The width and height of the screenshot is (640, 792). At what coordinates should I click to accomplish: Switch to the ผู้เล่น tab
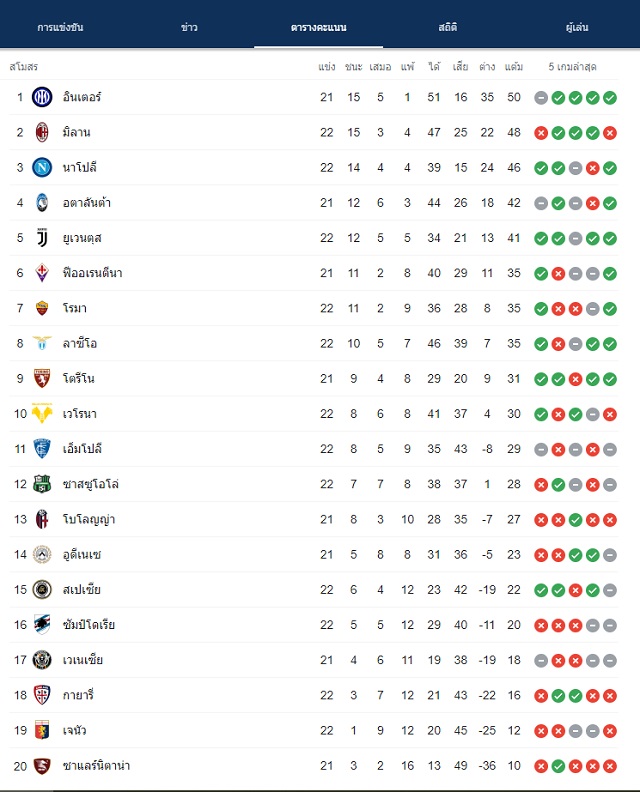click(x=577, y=27)
